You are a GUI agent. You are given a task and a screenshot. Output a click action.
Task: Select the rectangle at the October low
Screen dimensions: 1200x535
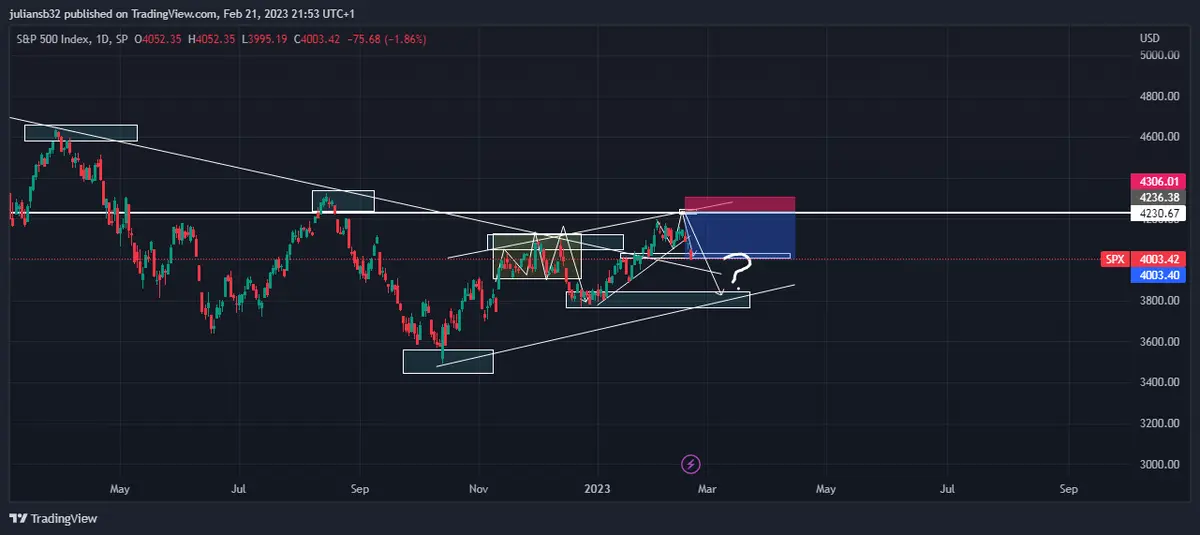point(447,362)
